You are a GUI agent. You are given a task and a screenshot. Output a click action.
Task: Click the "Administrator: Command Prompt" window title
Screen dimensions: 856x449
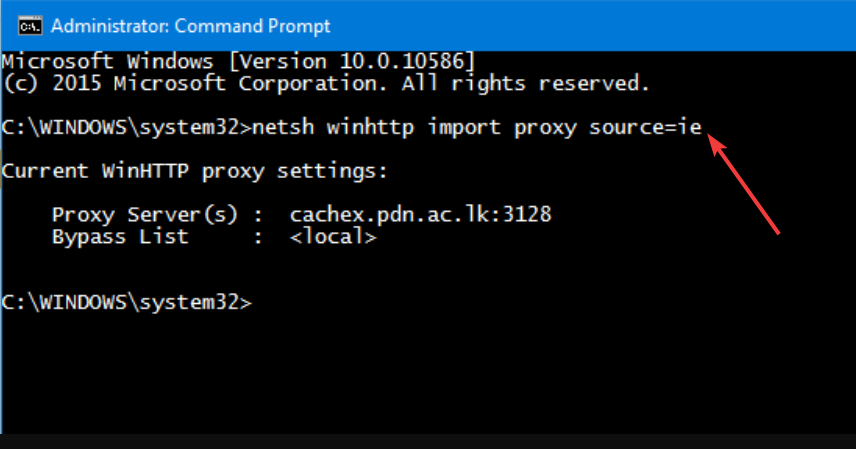191,26
